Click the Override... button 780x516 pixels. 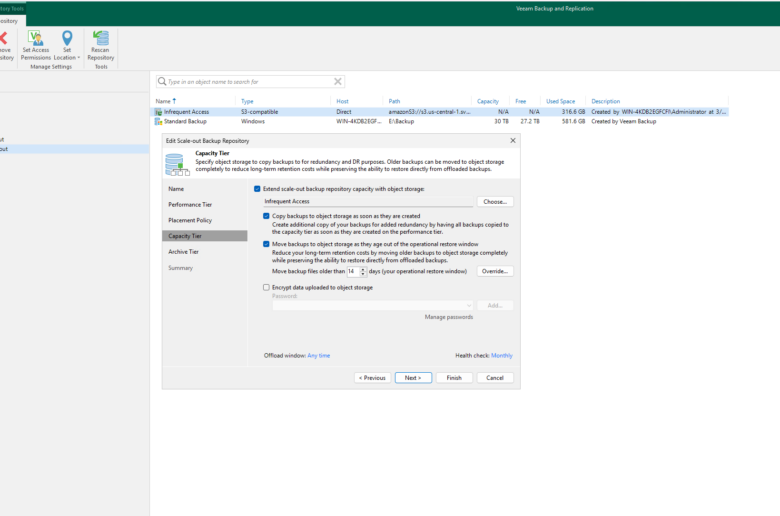point(495,271)
